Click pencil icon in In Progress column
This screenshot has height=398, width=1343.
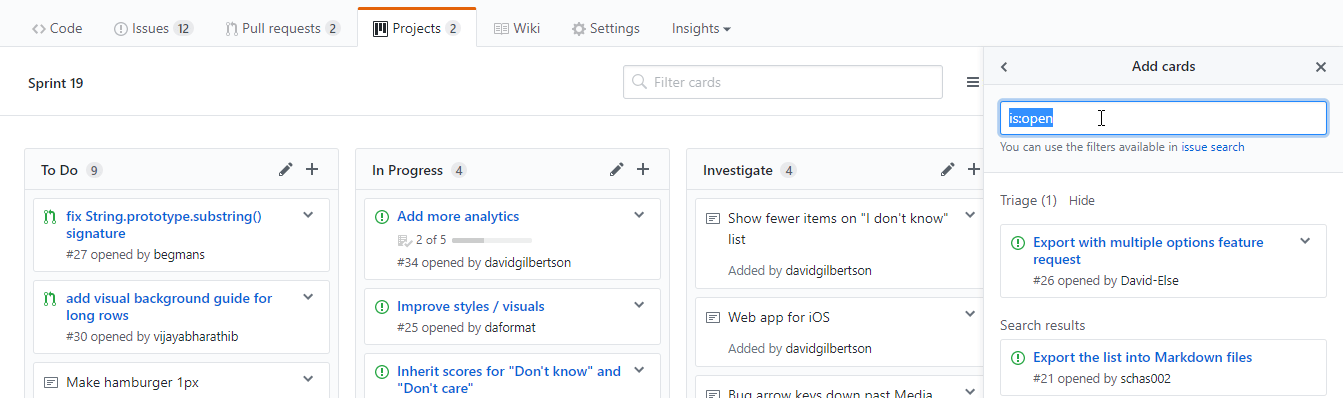point(617,170)
